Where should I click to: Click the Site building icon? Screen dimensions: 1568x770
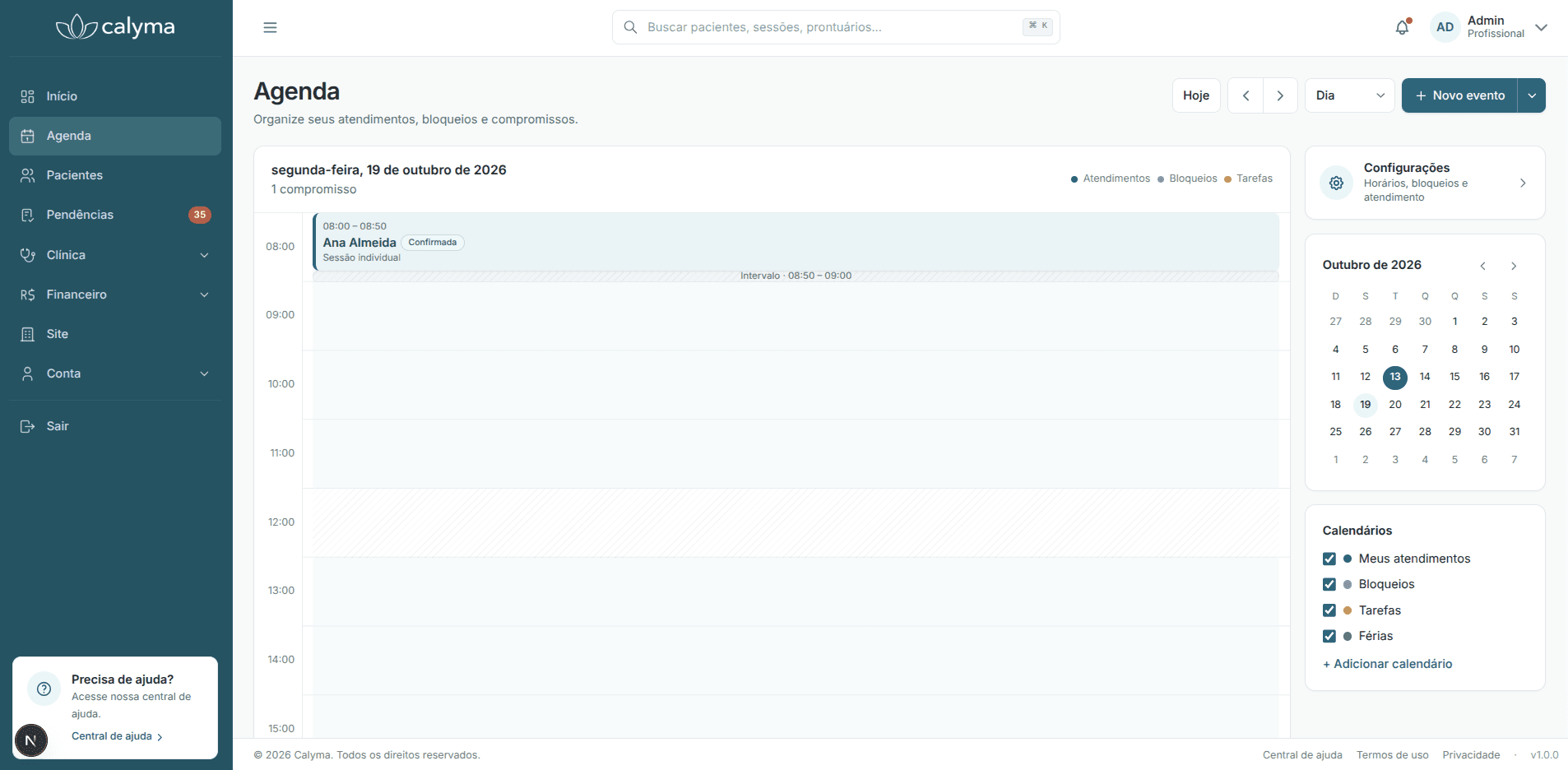tap(28, 334)
